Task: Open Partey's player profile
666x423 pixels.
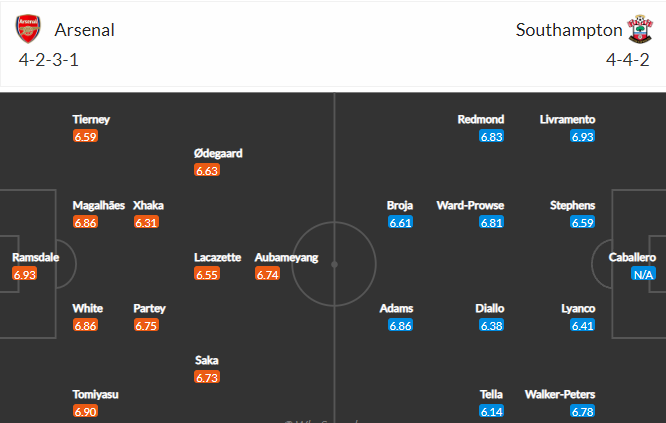Action: (x=149, y=308)
